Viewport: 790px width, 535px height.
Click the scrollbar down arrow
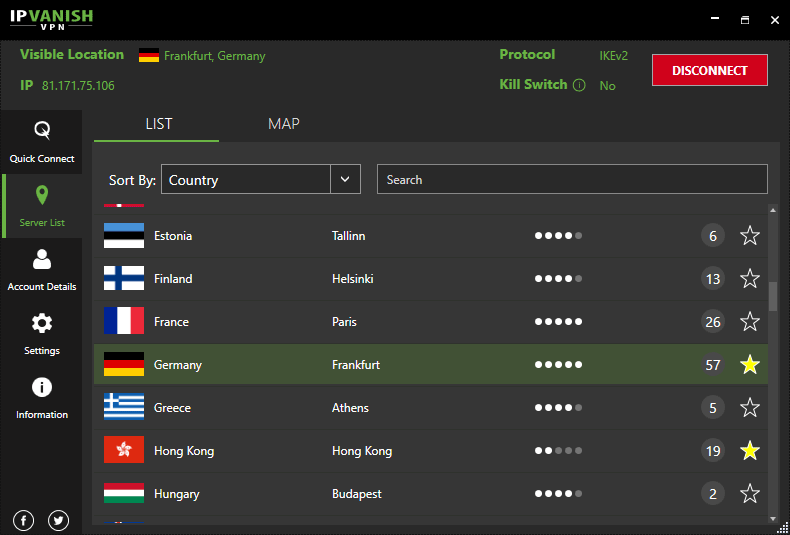point(773,519)
